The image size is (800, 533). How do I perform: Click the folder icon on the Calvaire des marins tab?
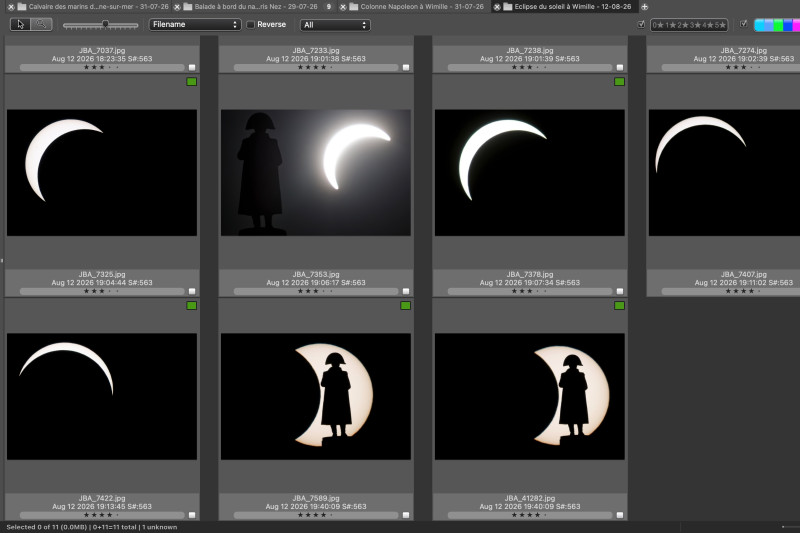[22, 7]
